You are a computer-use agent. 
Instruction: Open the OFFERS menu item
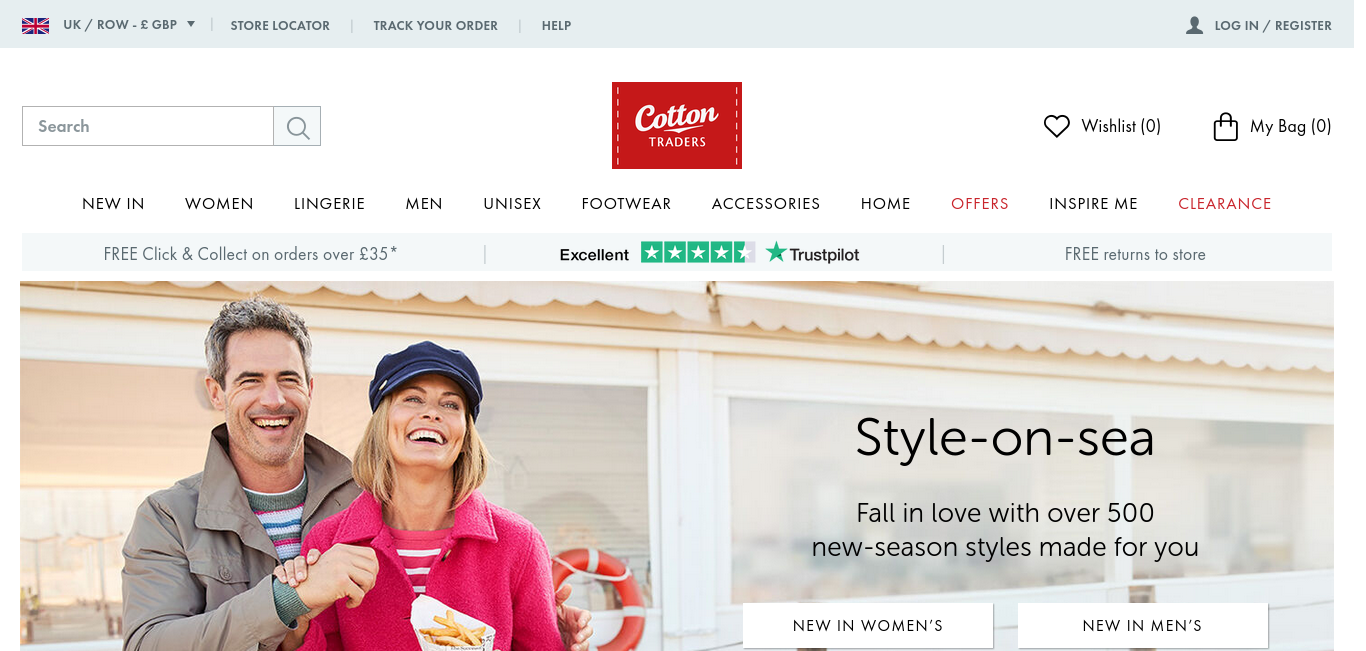(x=980, y=204)
